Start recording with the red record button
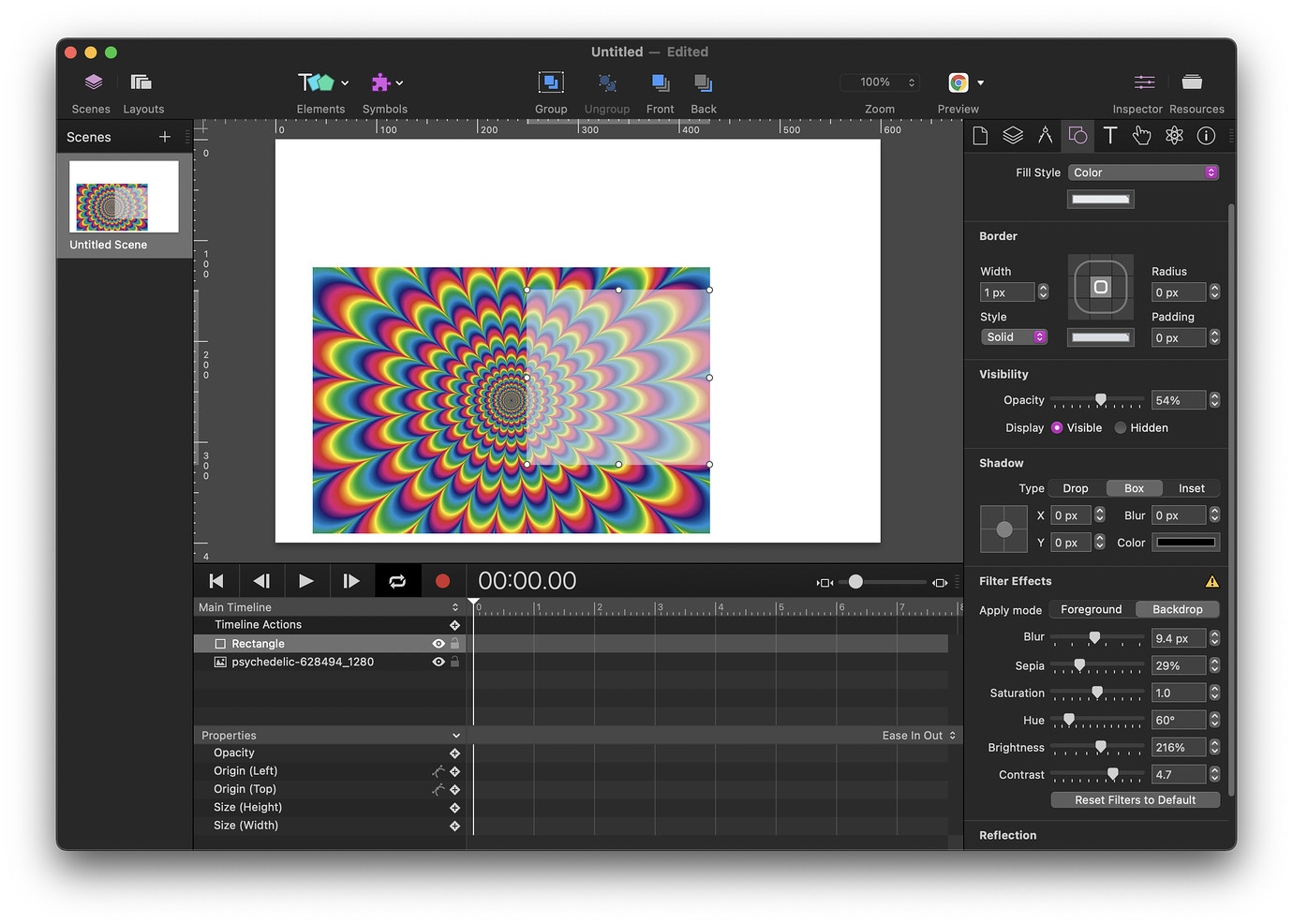 pyautogui.click(x=442, y=581)
